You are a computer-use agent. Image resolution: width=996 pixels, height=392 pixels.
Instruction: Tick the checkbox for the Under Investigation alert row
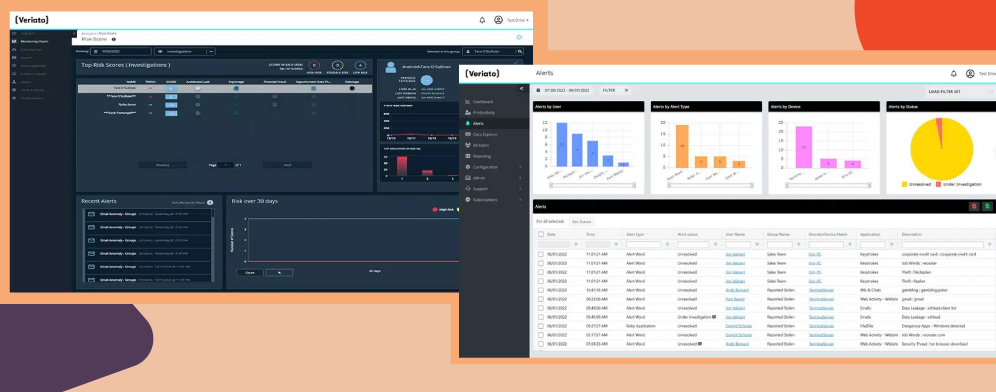(541, 316)
